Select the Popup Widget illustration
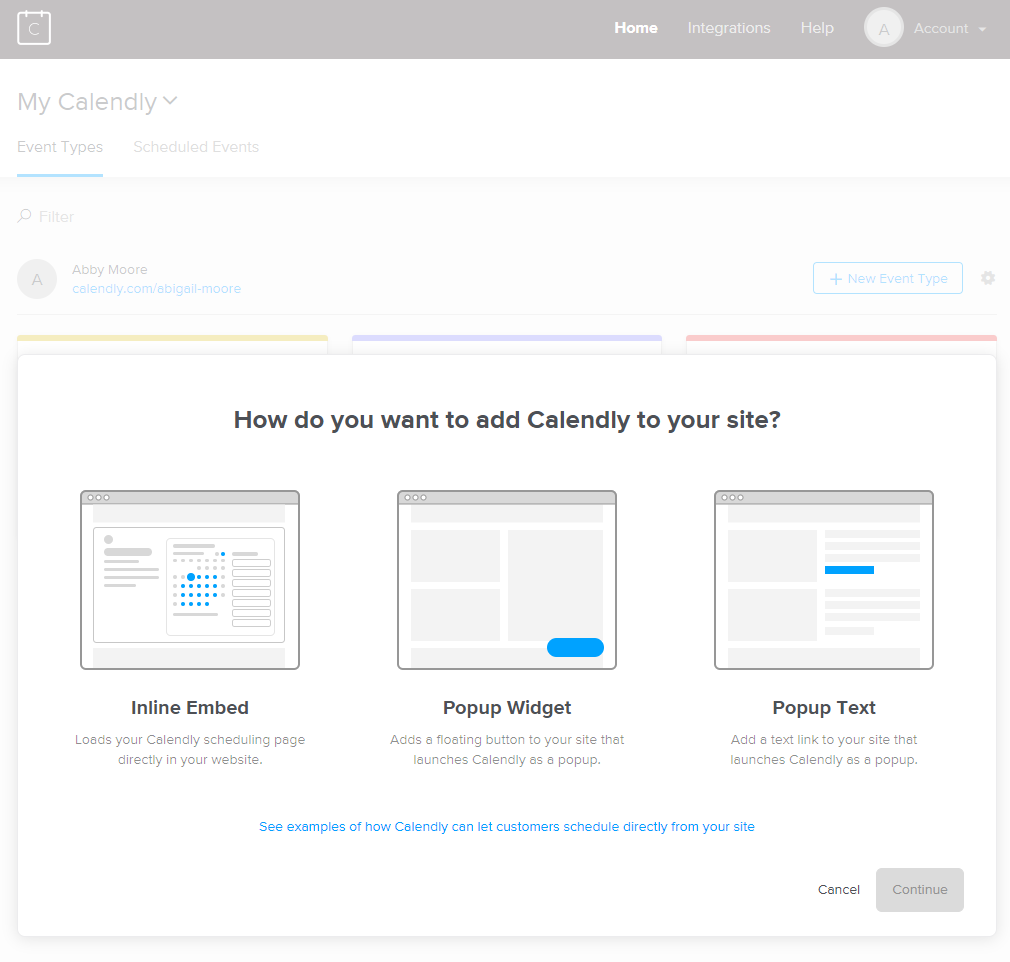The width and height of the screenshot is (1010, 962). (x=507, y=580)
